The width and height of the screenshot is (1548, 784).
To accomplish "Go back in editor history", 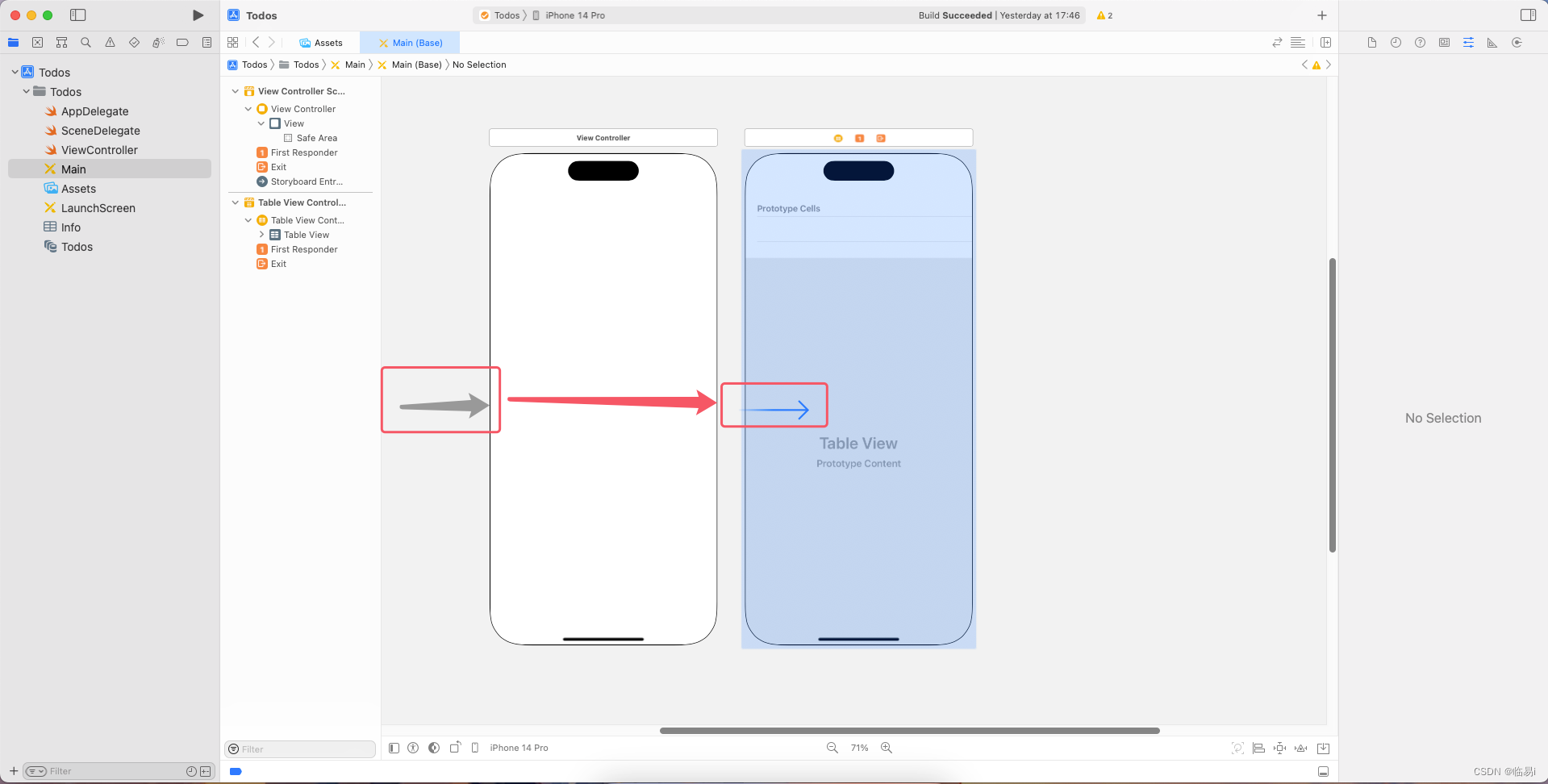I will pos(256,43).
